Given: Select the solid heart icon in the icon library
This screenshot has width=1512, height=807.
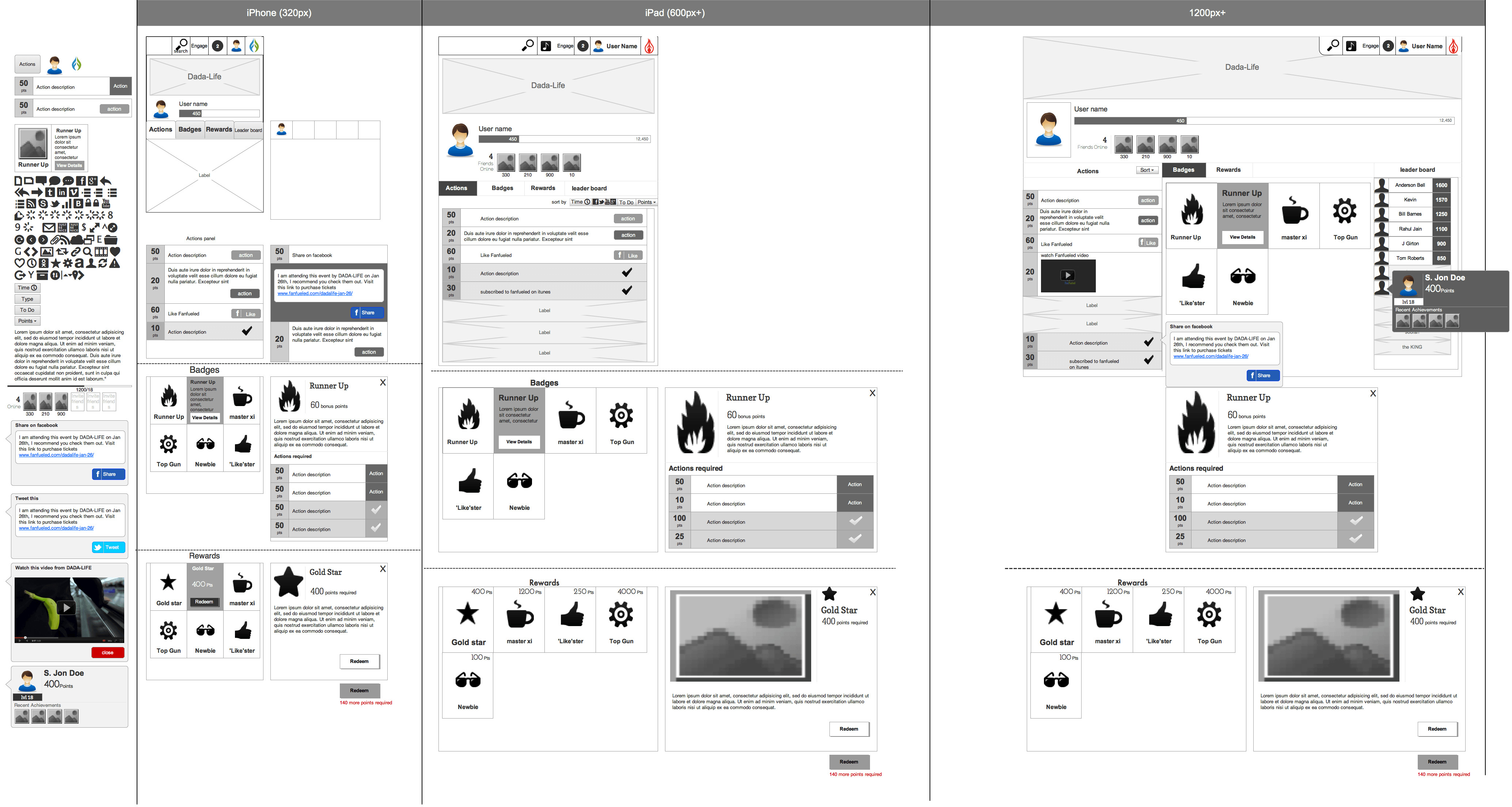Looking at the screenshot, I should pos(115,252).
